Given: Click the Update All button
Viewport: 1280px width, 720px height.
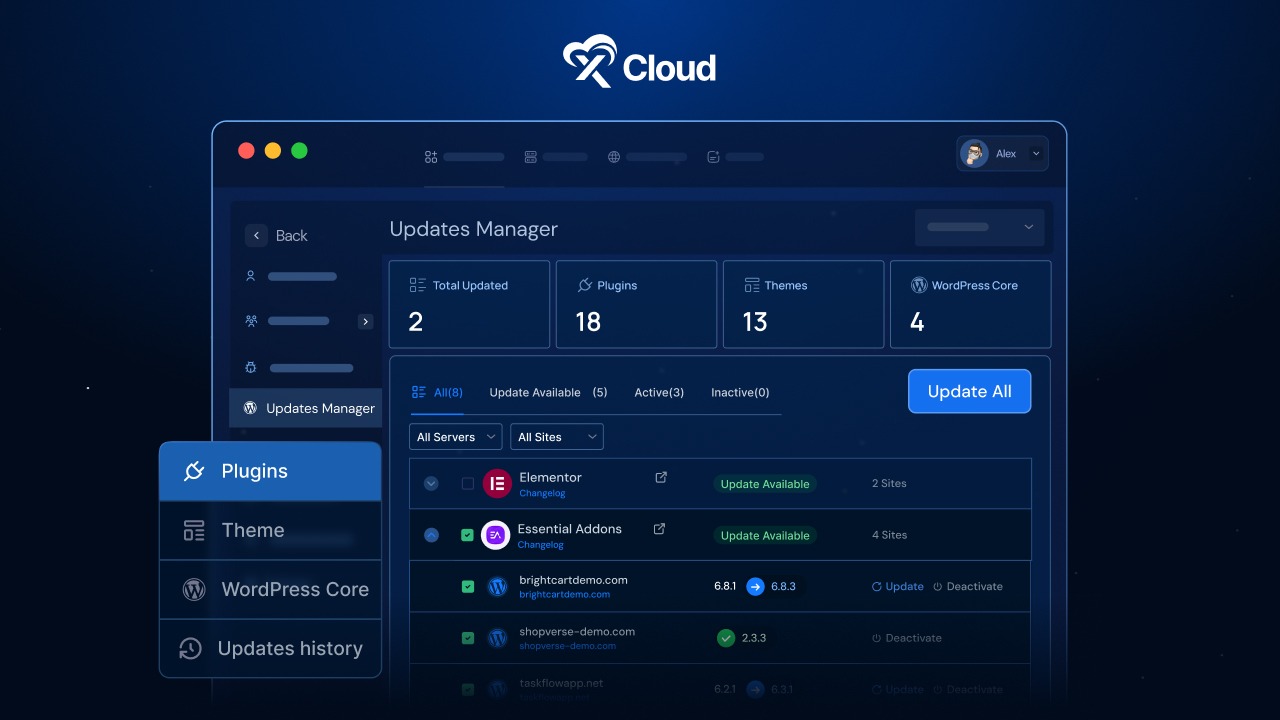Looking at the screenshot, I should [969, 391].
